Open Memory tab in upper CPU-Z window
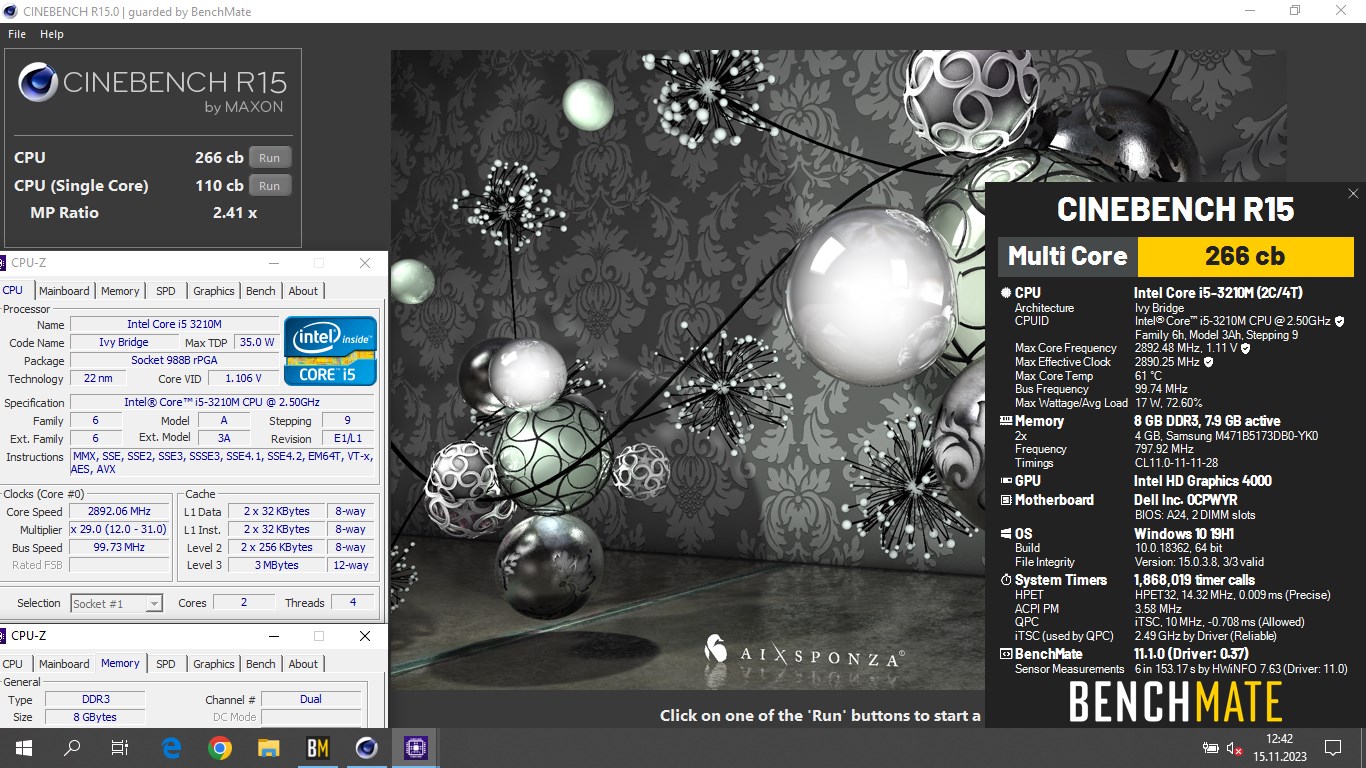 120,291
